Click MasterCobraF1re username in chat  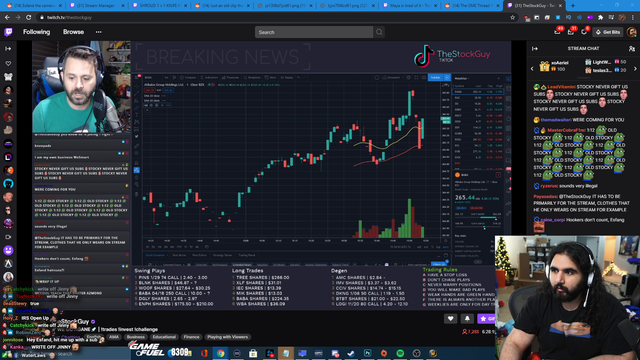pyautogui.click(x=566, y=130)
